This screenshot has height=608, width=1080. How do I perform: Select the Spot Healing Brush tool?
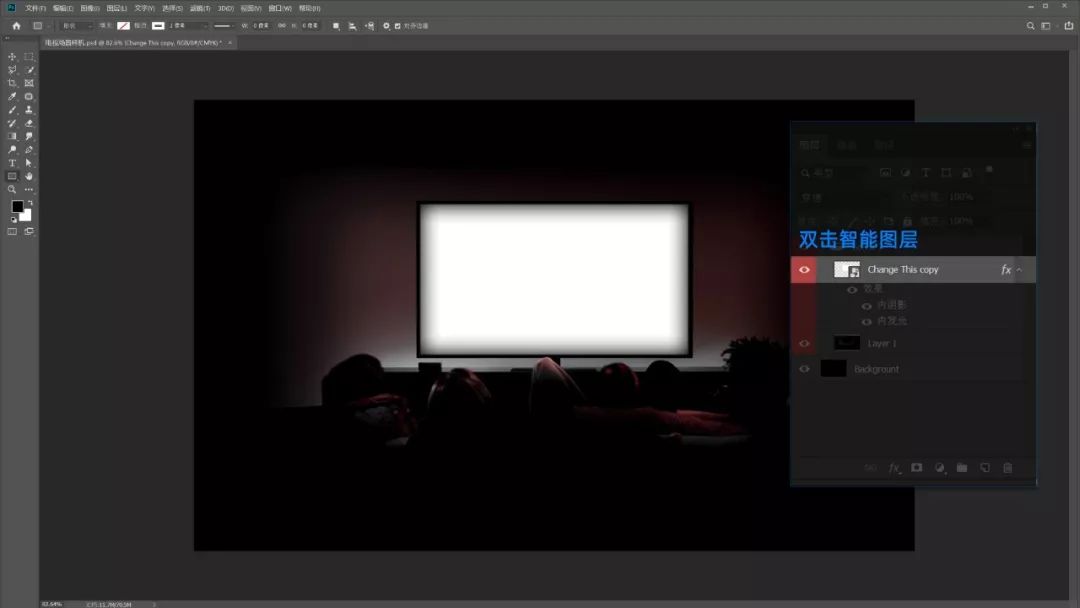coord(29,96)
